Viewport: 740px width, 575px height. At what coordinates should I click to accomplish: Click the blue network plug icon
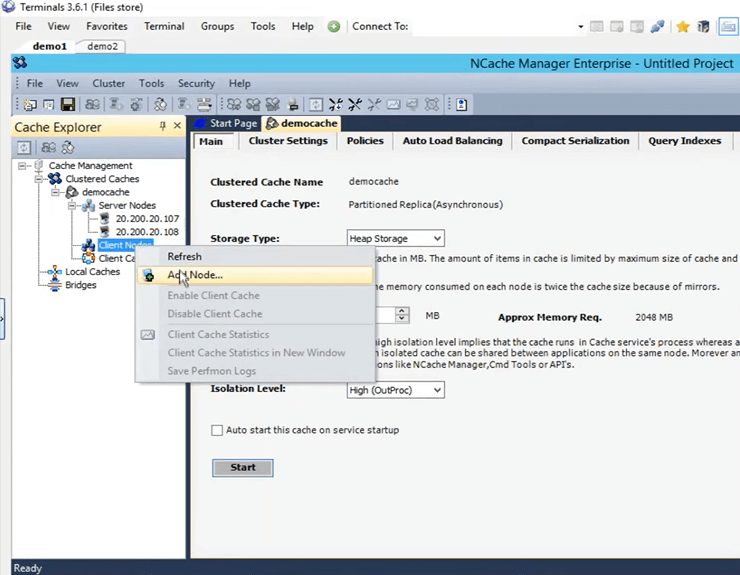657,26
